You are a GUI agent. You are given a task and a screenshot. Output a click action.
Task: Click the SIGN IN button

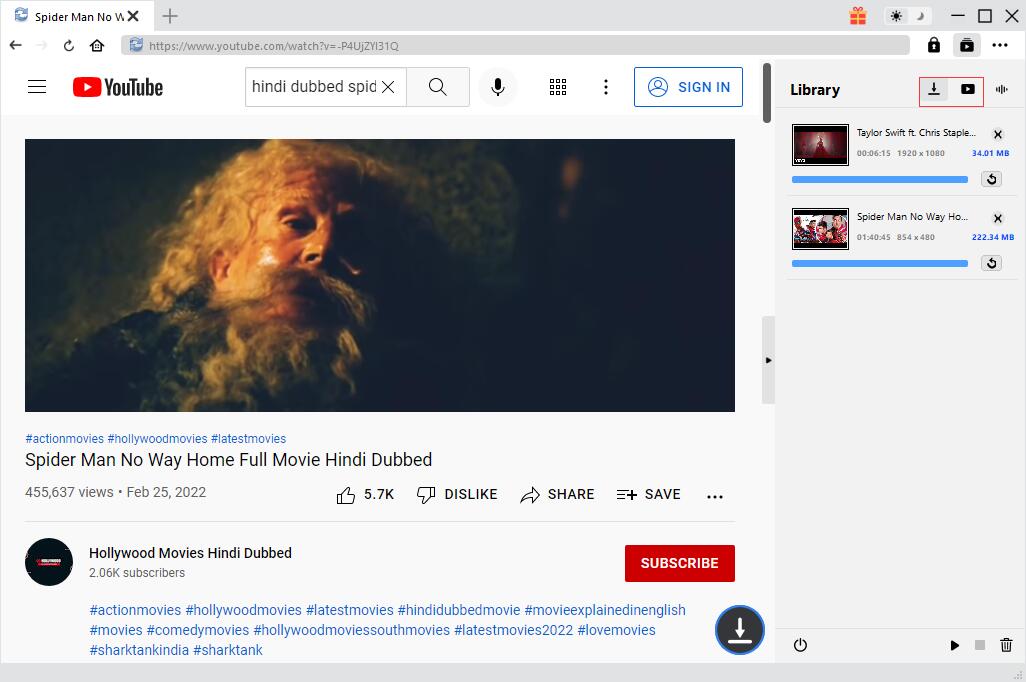click(689, 87)
